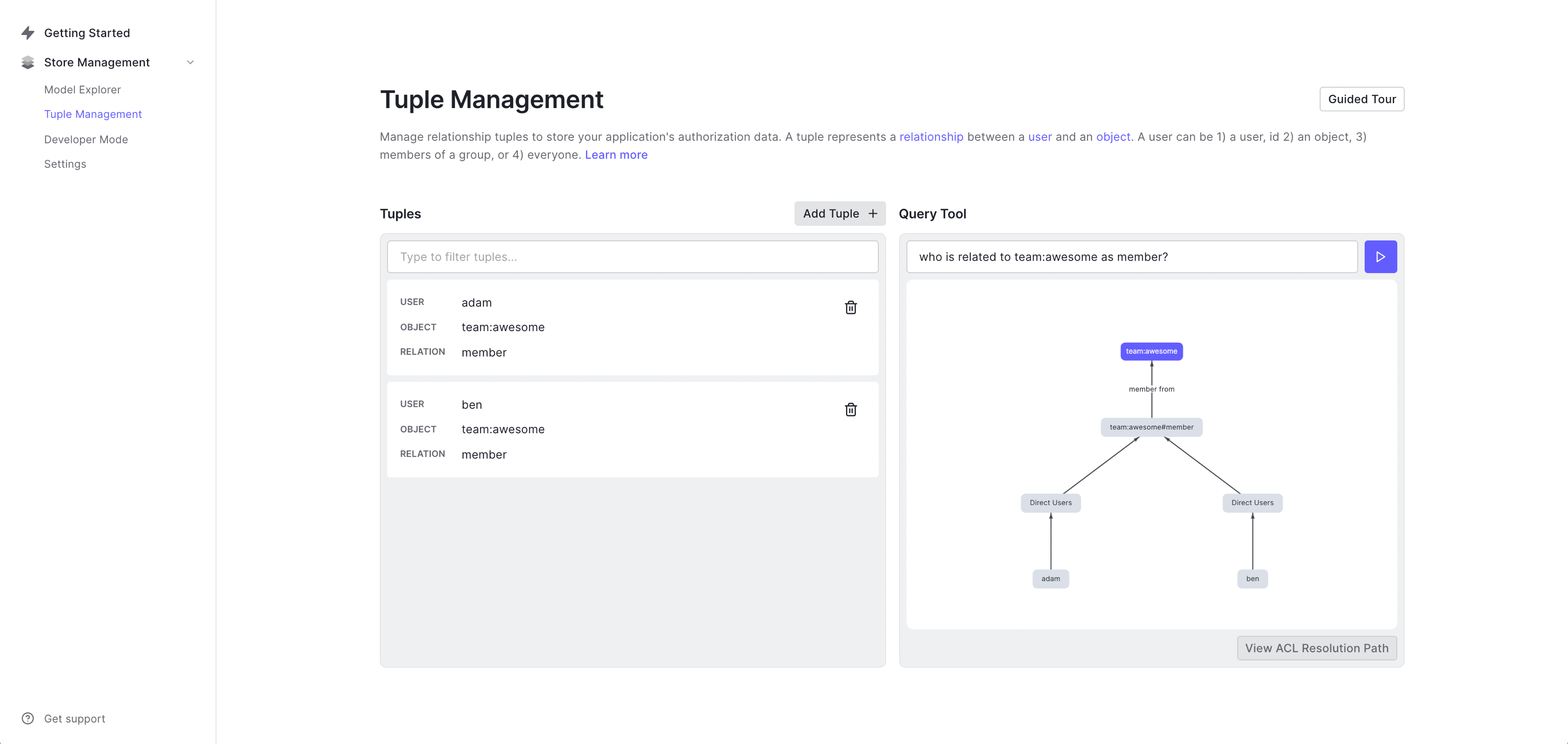Follow the relationship hyperlink in description
The height and width of the screenshot is (744, 1568).
point(931,137)
